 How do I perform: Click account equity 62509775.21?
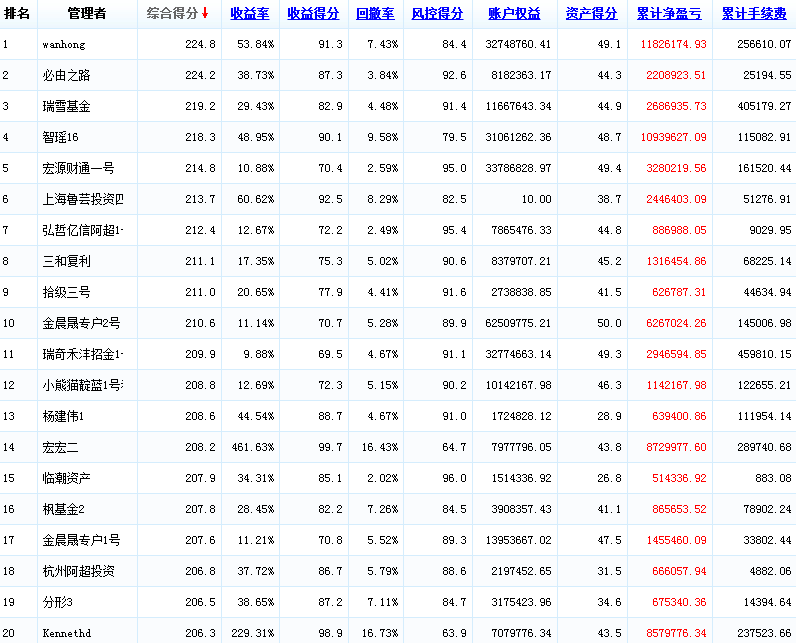(518, 323)
